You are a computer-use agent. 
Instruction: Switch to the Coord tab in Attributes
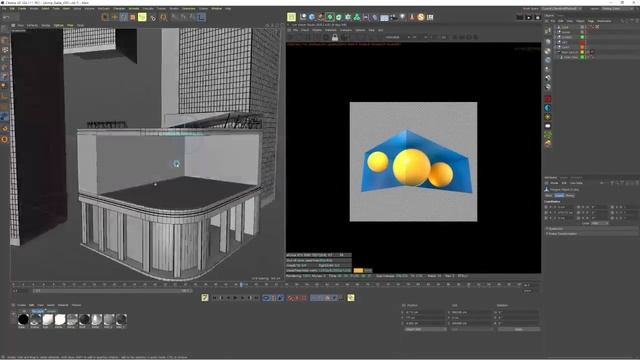point(559,196)
